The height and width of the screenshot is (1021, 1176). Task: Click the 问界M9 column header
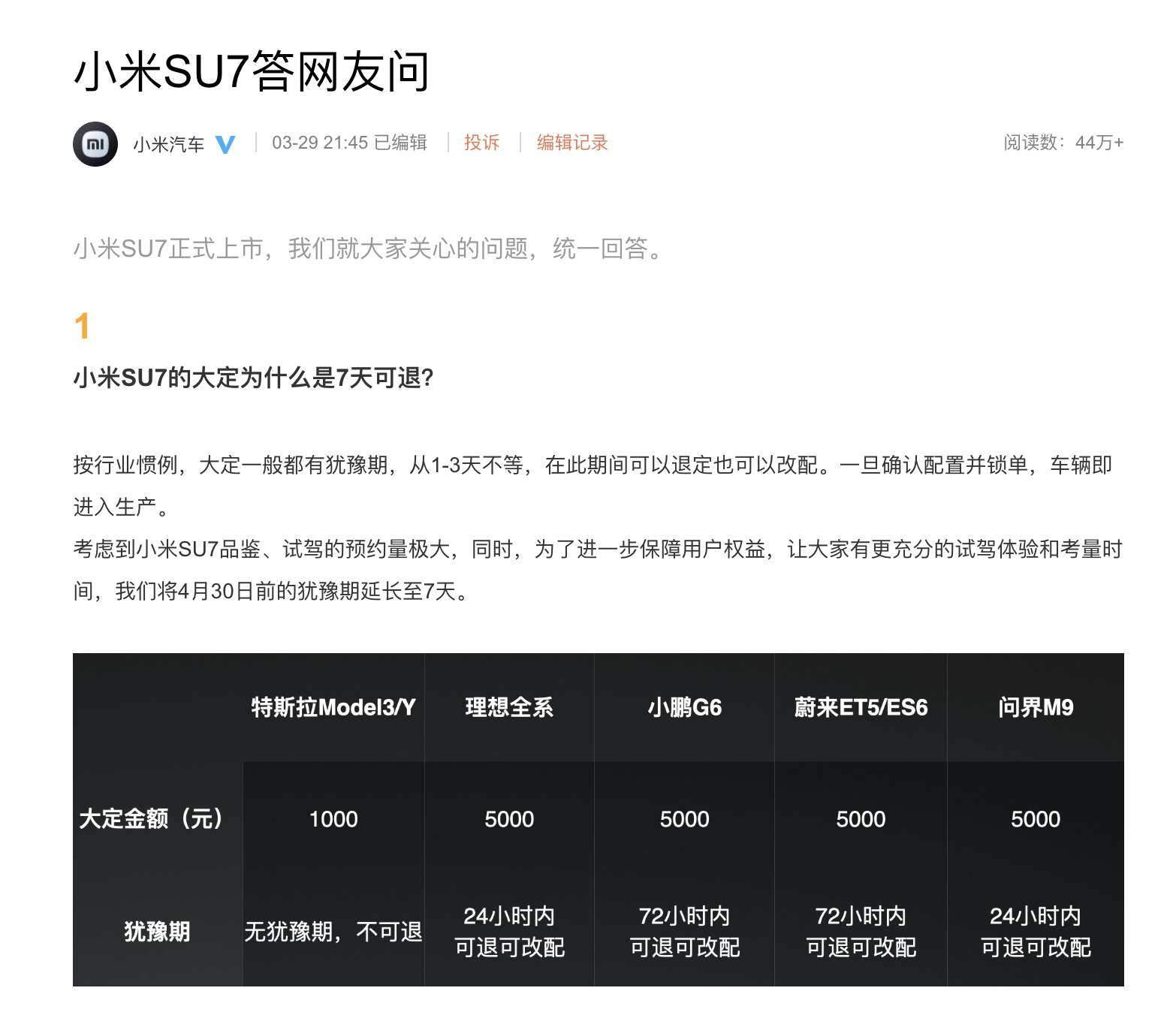click(1036, 707)
